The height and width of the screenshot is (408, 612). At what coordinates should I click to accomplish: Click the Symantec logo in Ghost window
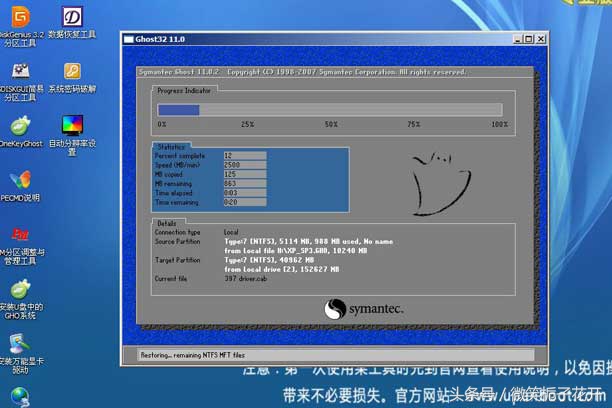[364, 308]
